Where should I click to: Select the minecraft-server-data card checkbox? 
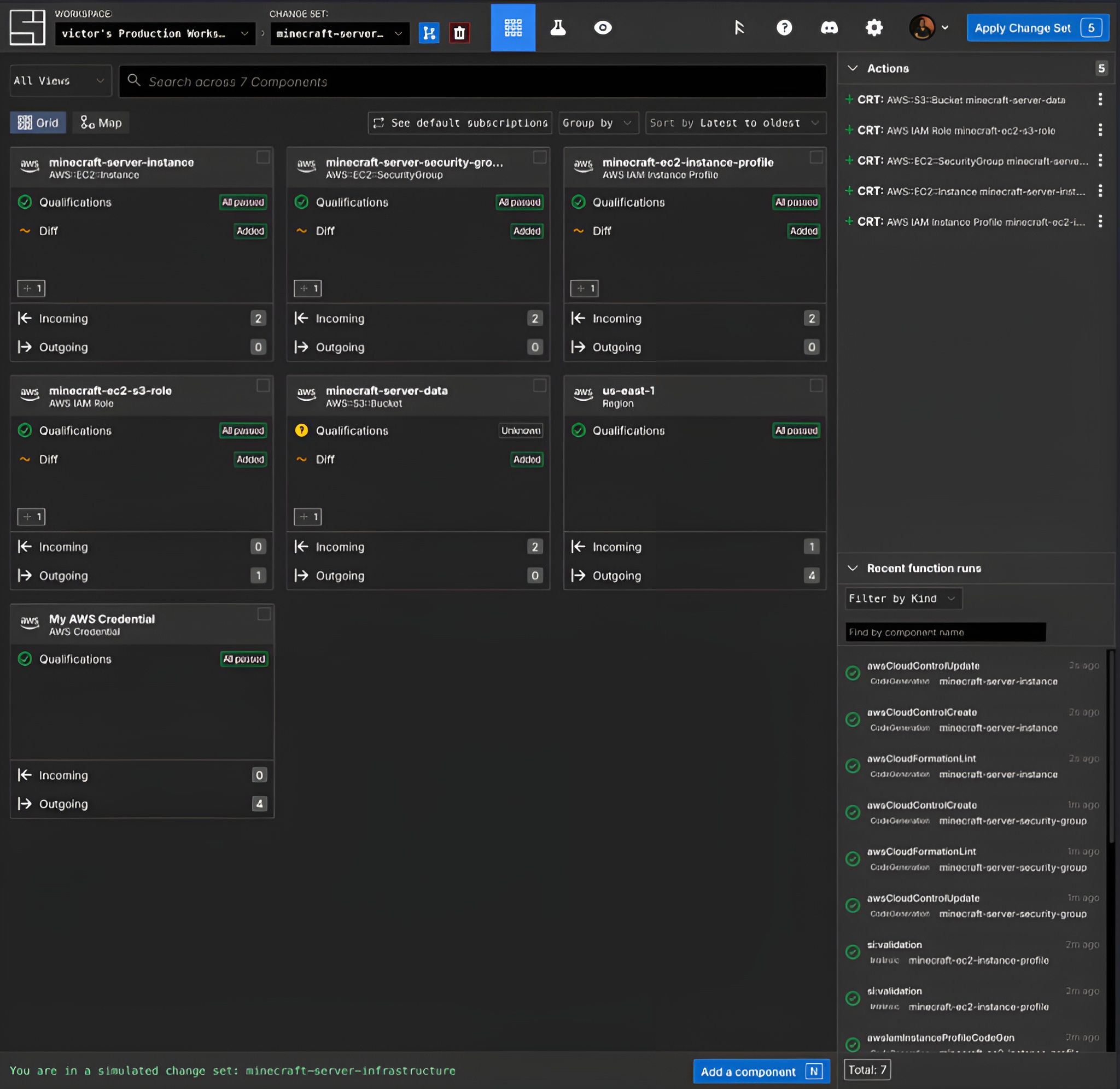pyautogui.click(x=539, y=385)
